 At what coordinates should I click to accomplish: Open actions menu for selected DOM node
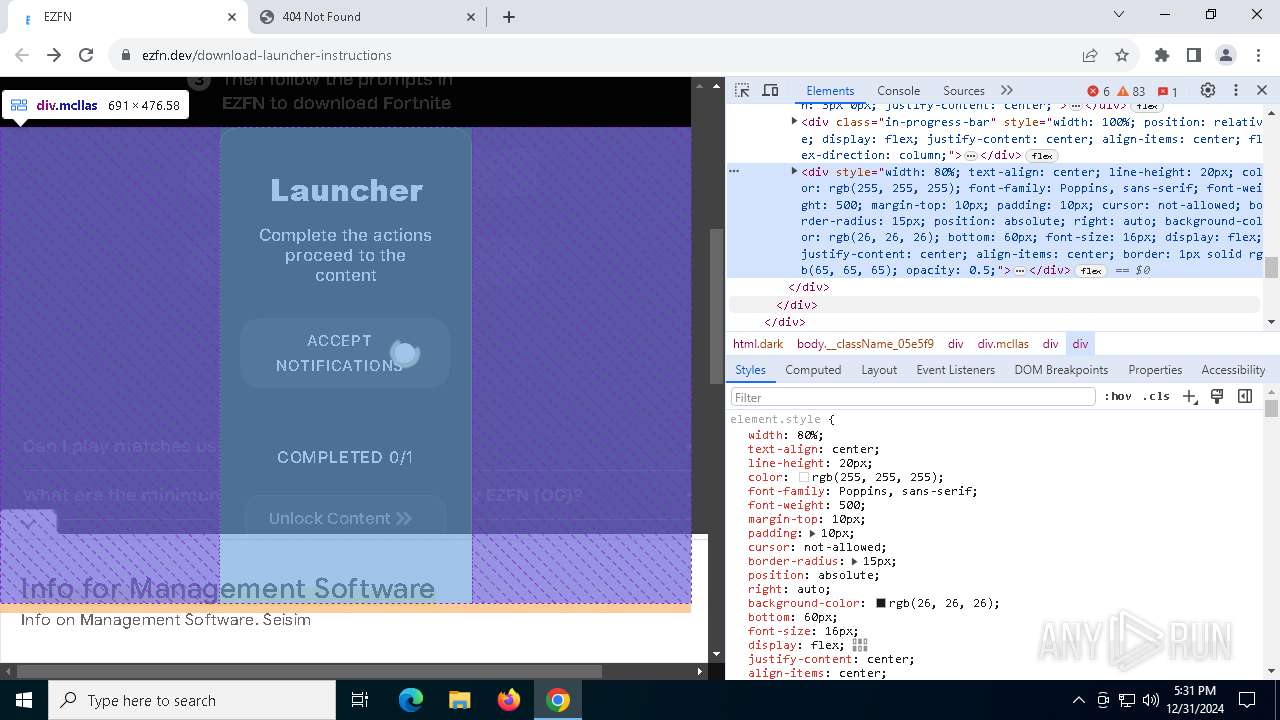click(734, 171)
